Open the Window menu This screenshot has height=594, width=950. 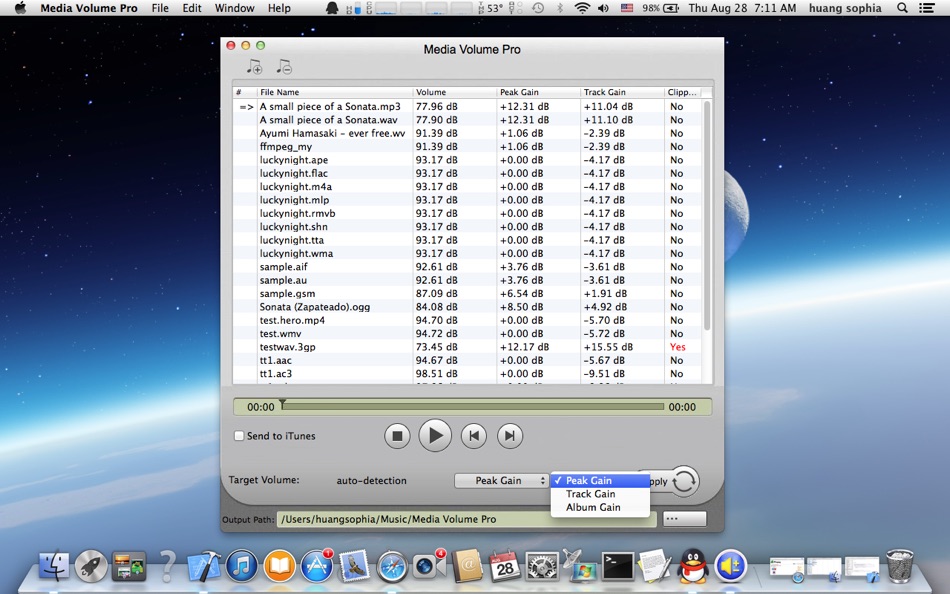234,8
